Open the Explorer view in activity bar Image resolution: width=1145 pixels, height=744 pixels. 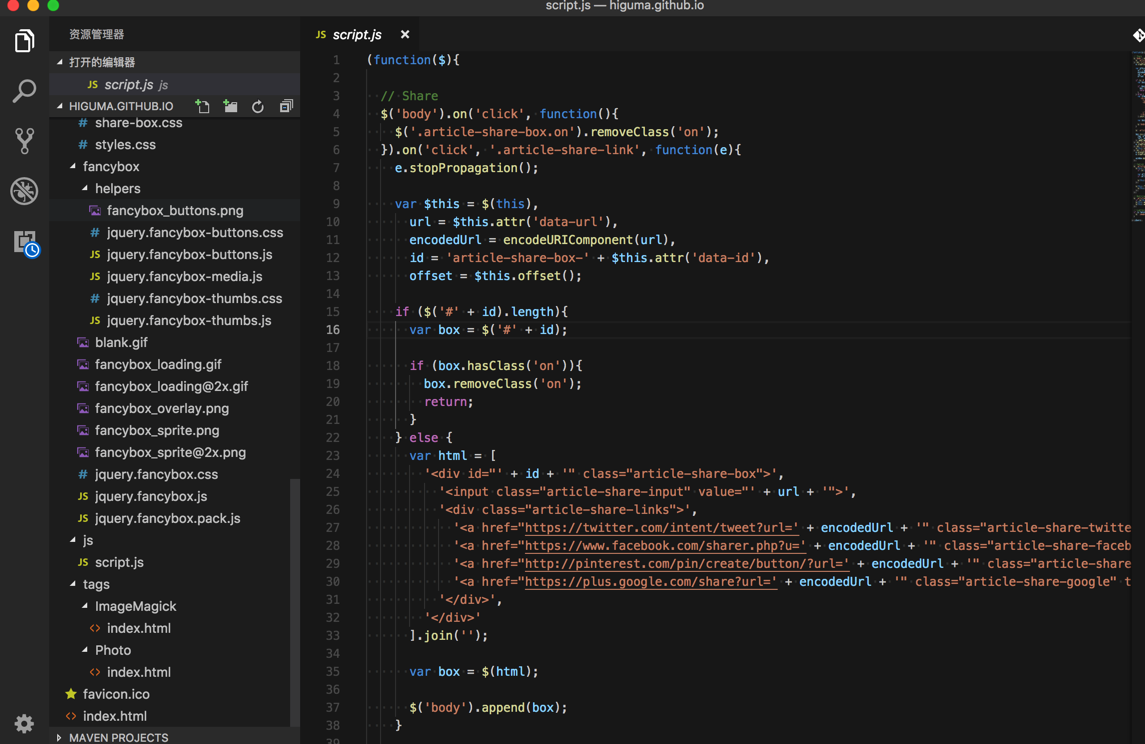[x=24, y=41]
